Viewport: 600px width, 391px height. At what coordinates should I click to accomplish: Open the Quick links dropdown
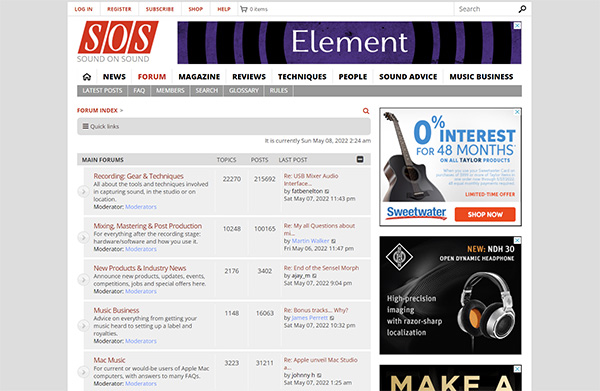click(x=101, y=126)
